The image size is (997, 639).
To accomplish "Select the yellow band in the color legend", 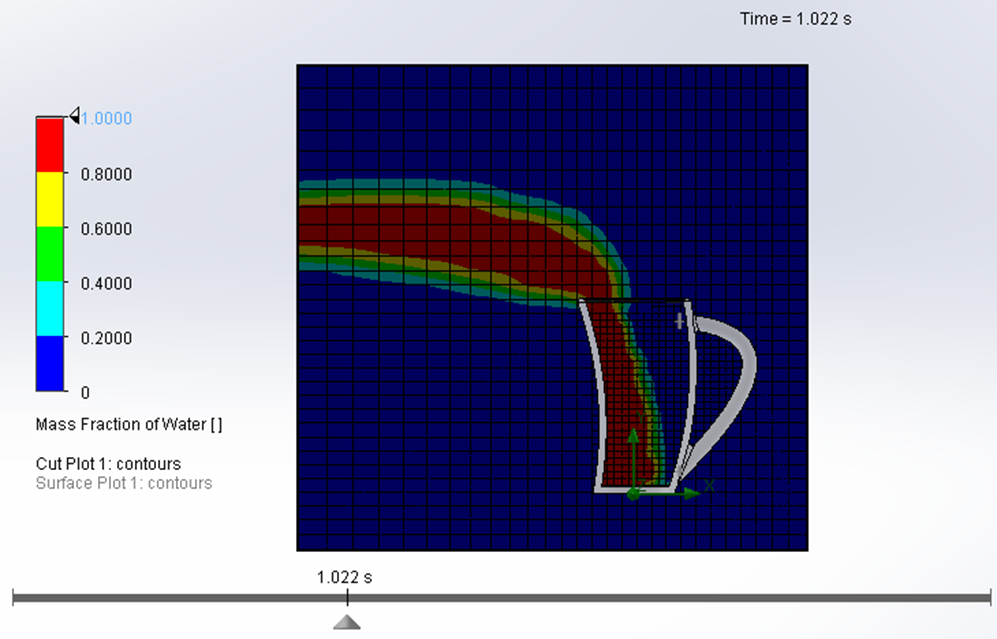I will point(50,200).
